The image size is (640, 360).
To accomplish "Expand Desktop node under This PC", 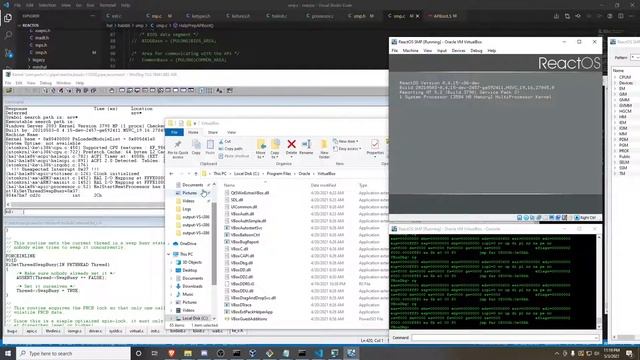I will tap(172, 270).
